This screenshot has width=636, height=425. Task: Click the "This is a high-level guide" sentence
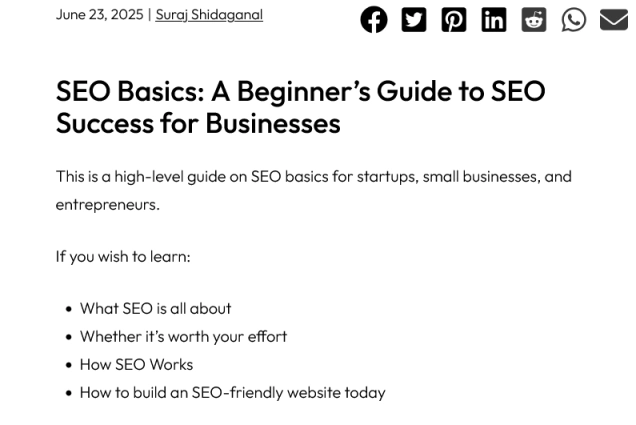pos(313,177)
